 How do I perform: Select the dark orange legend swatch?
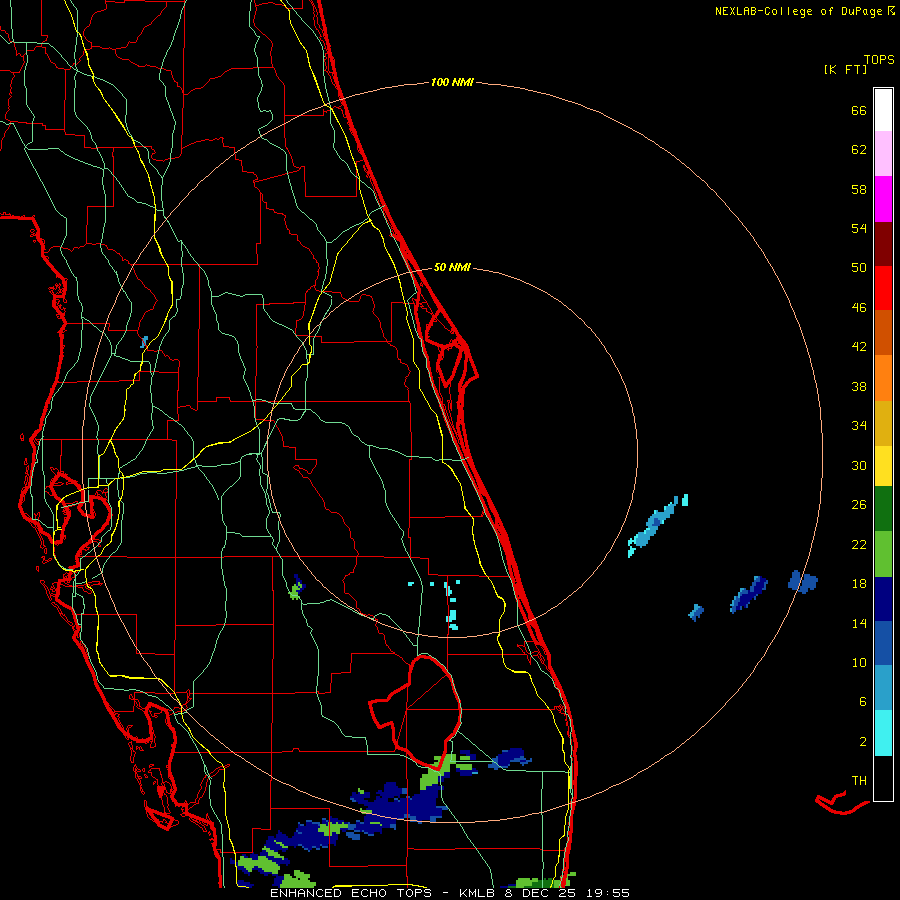pos(883,333)
